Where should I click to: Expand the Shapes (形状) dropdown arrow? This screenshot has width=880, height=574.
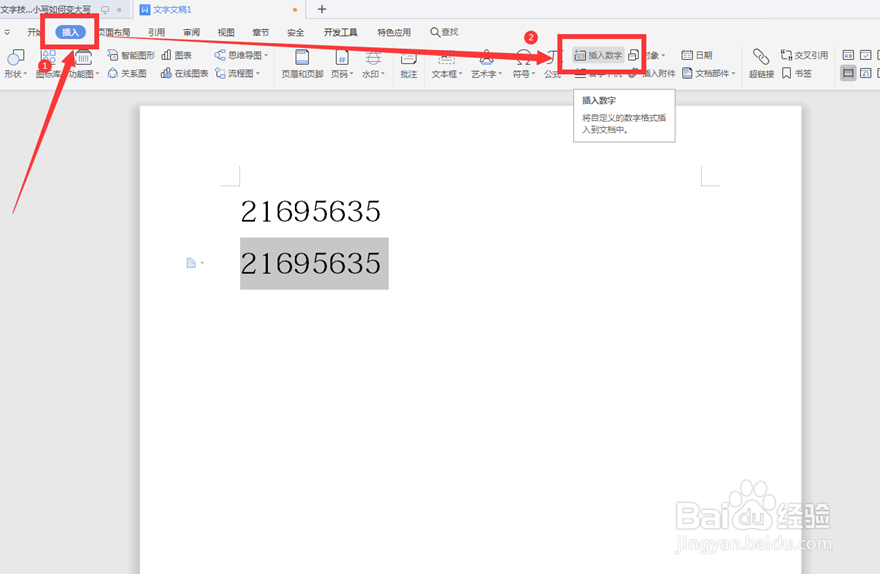(25, 74)
